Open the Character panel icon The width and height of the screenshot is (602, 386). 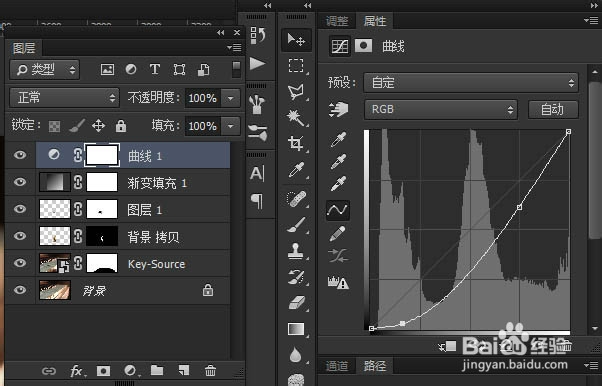pos(257,173)
